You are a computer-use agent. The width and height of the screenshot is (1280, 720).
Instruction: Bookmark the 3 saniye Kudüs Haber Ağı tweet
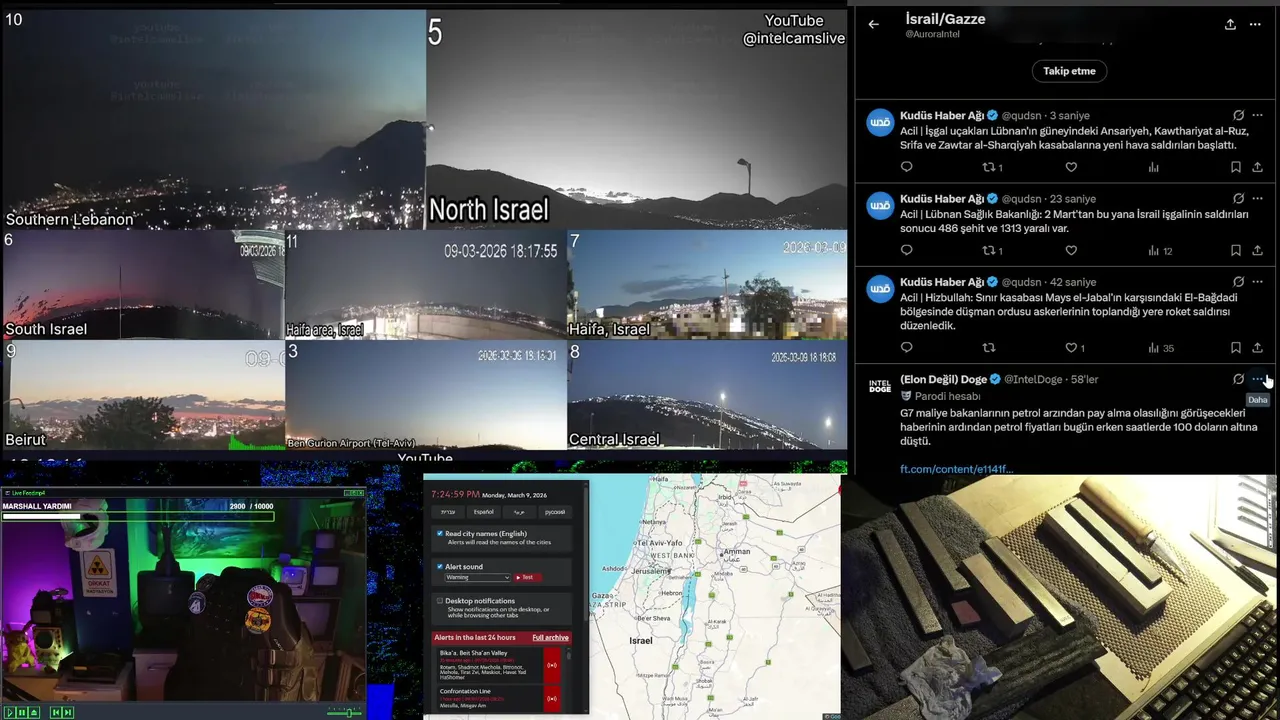click(1236, 167)
